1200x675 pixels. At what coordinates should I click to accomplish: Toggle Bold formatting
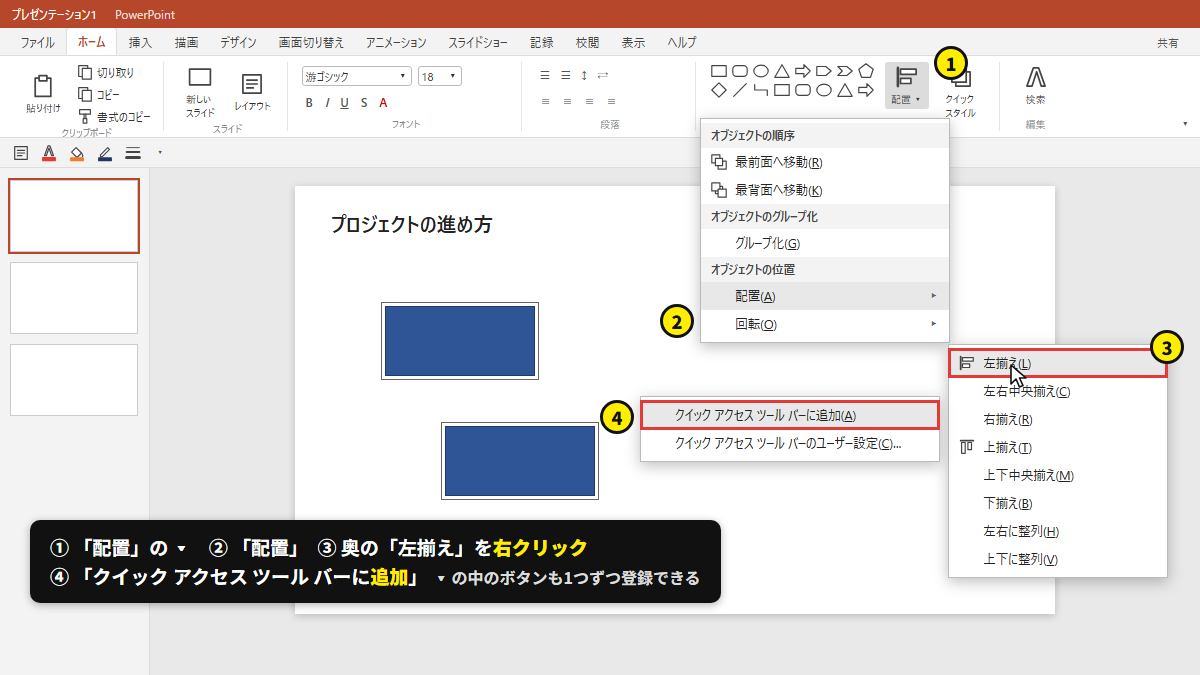pyautogui.click(x=309, y=102)
